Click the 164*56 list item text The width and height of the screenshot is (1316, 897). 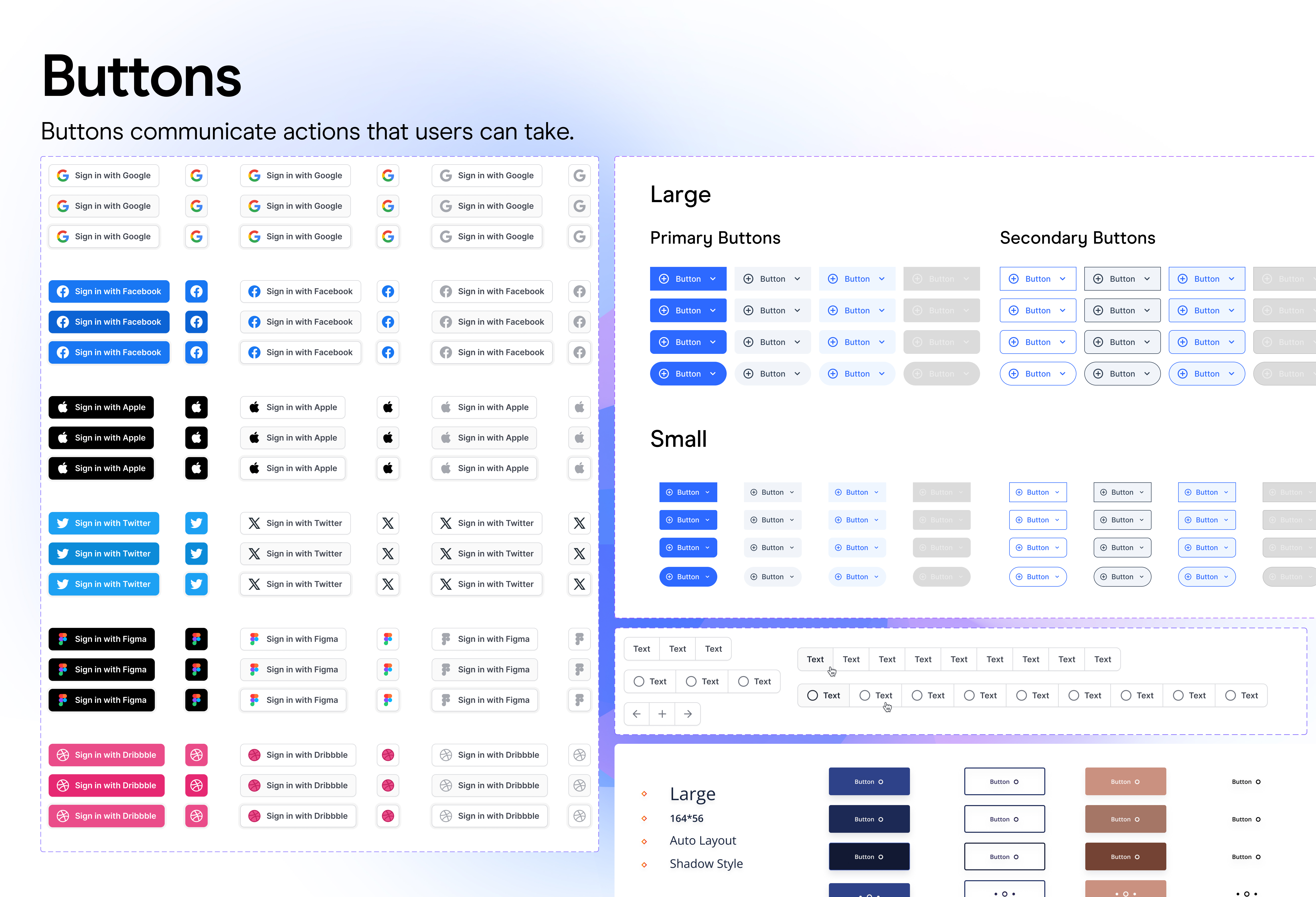[x=686, y=818]
